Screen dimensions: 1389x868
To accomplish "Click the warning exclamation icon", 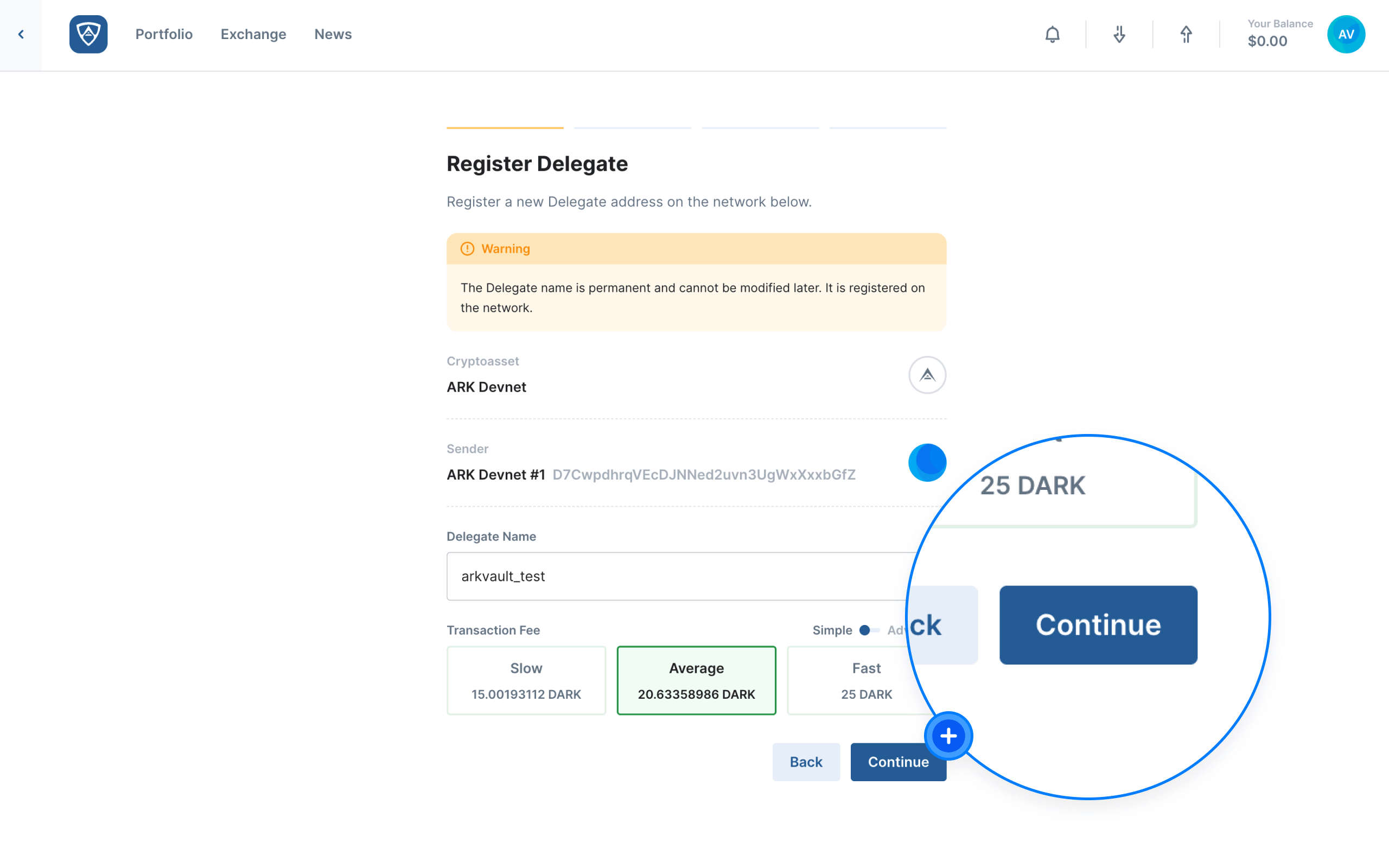I will click(x=467, y=248).
